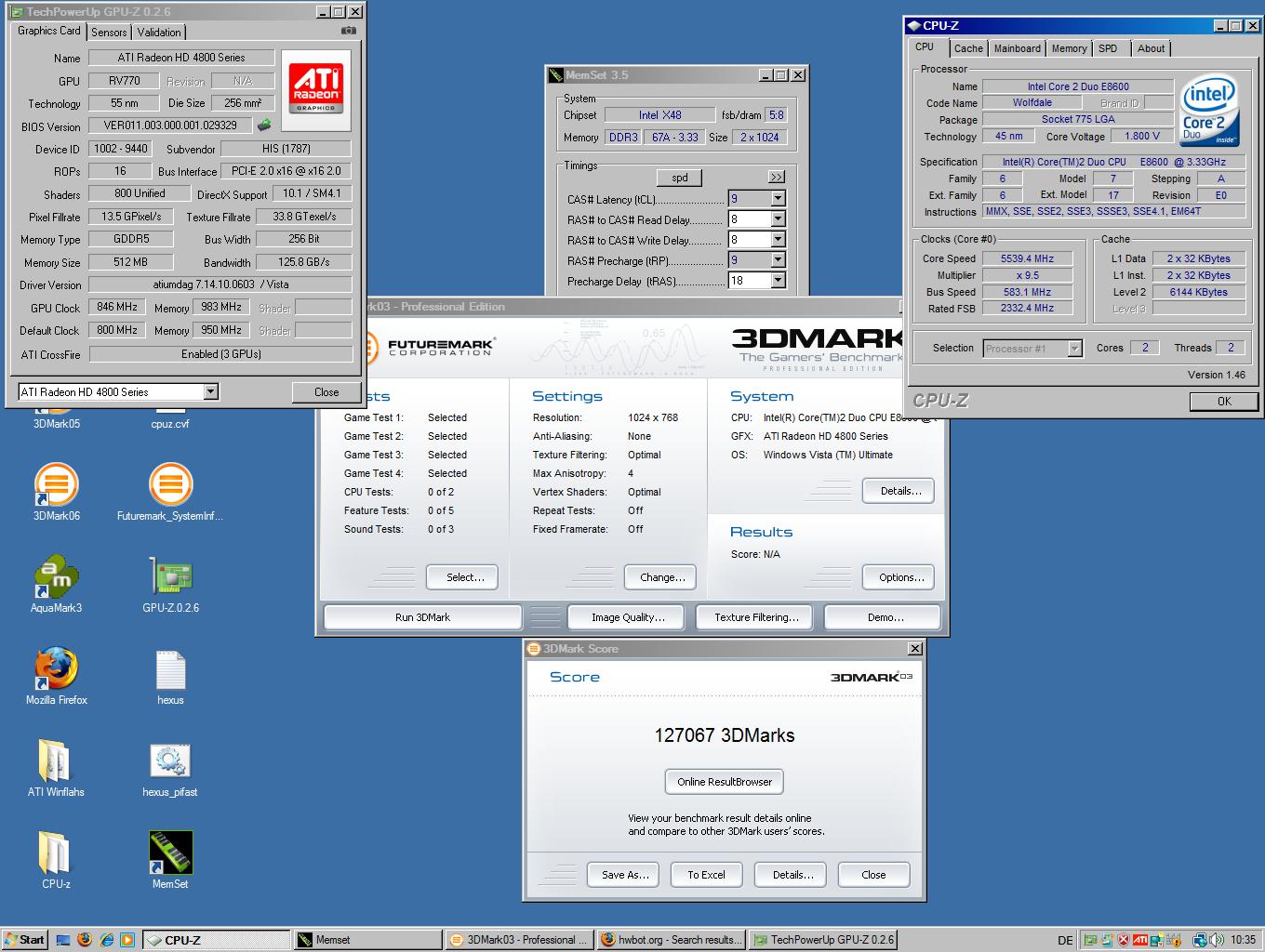This screenshot has width=1265, height=952.
Task: Click the GPU Clock 846 MHz field
Action: [x=117, y=308]
